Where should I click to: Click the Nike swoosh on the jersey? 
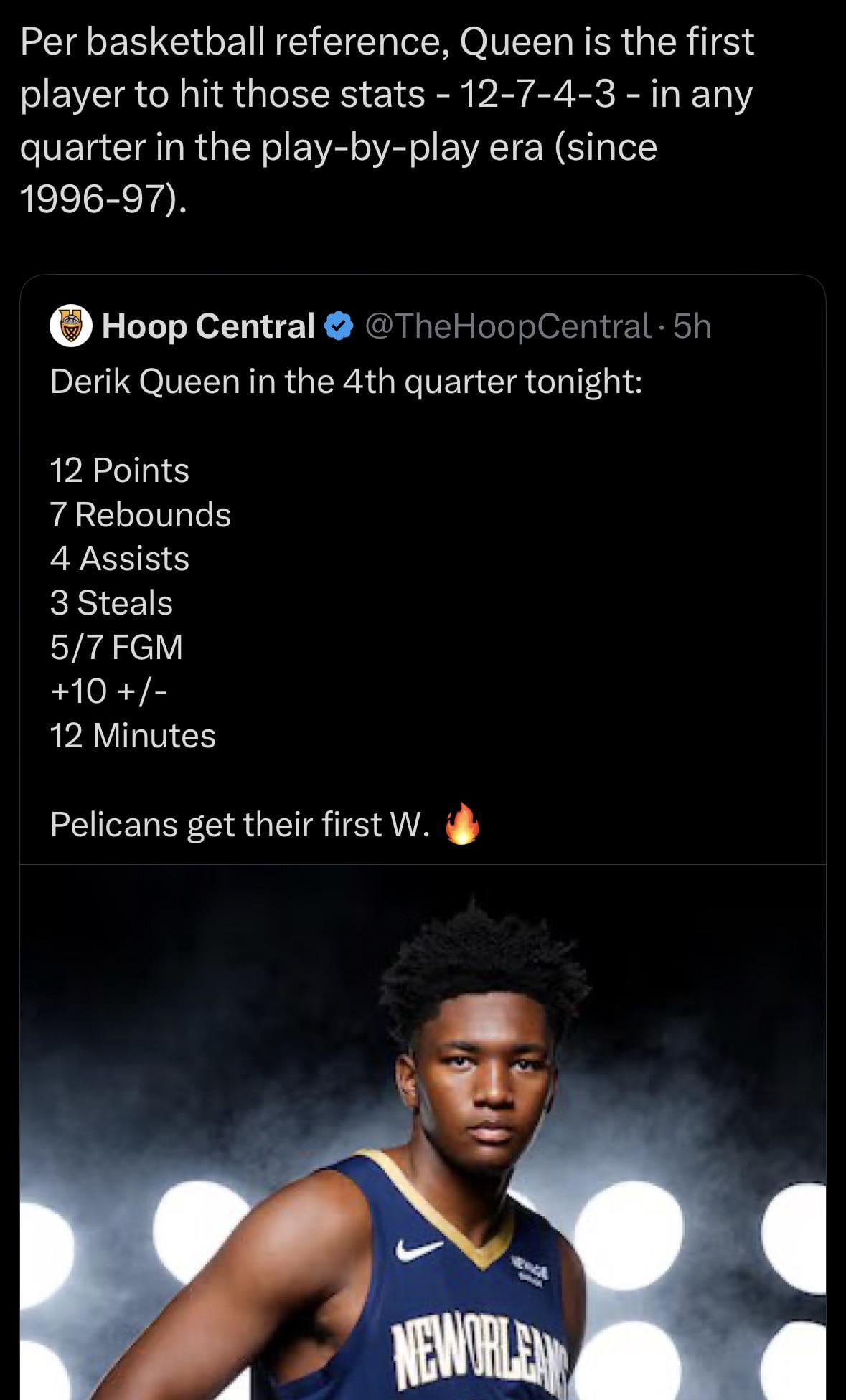tap(418, 1250)
